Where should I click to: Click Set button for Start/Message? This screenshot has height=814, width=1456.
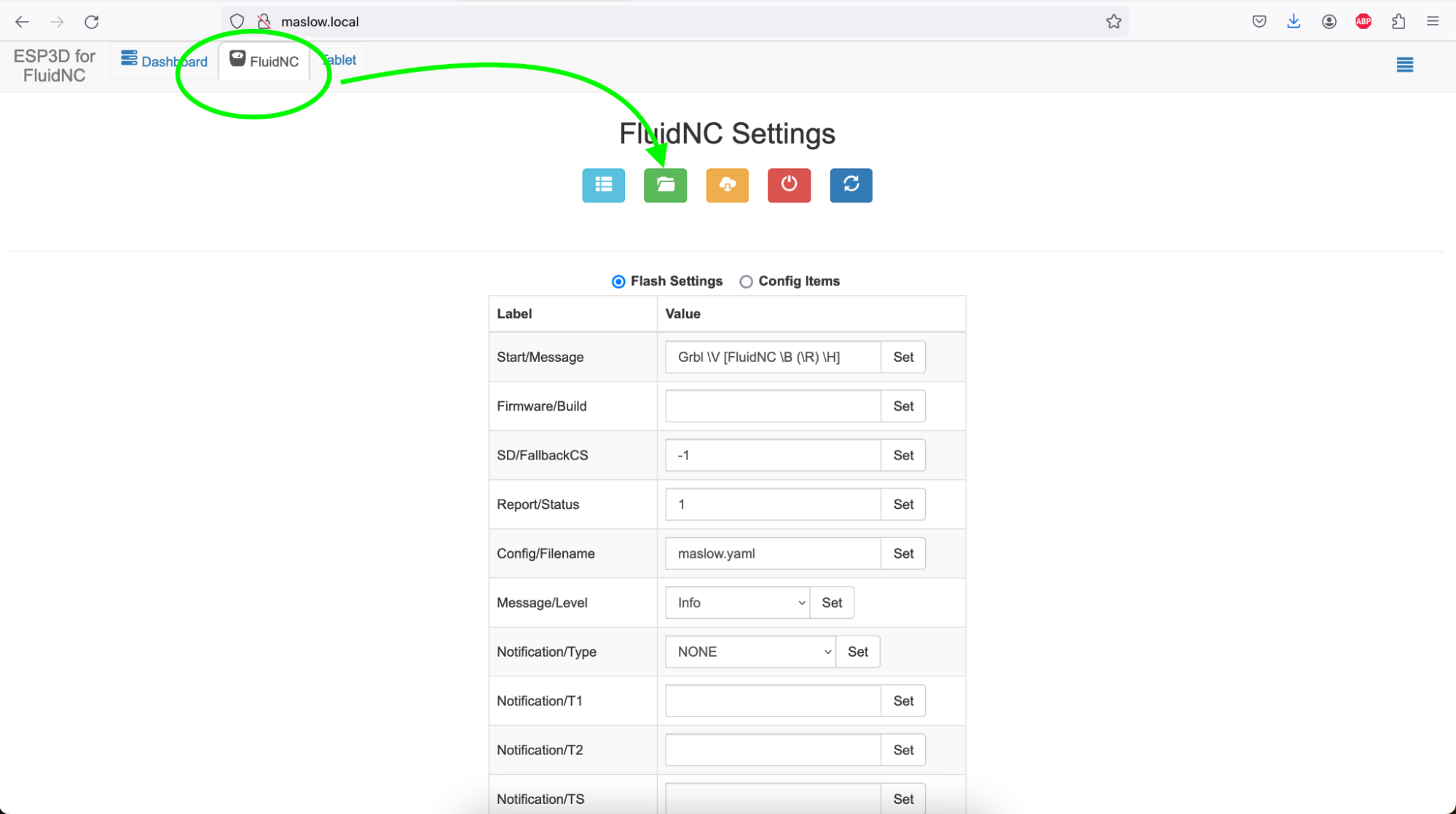[903, 357]
